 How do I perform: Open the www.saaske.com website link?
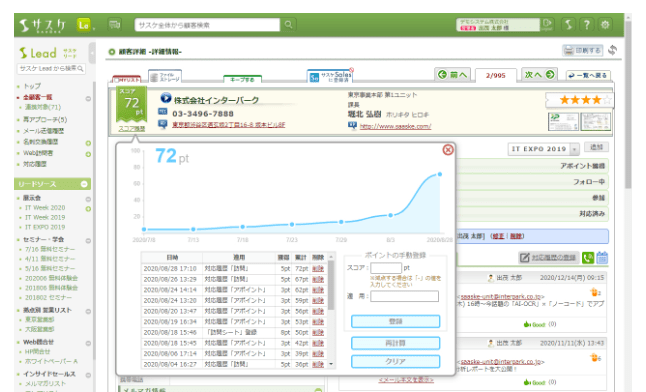click(x=395, y=127)
